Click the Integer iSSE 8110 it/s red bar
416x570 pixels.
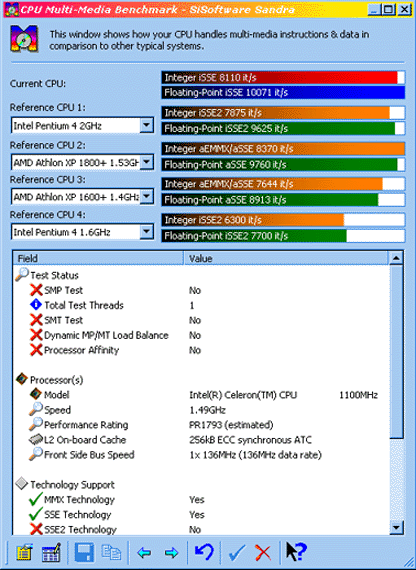283,77
